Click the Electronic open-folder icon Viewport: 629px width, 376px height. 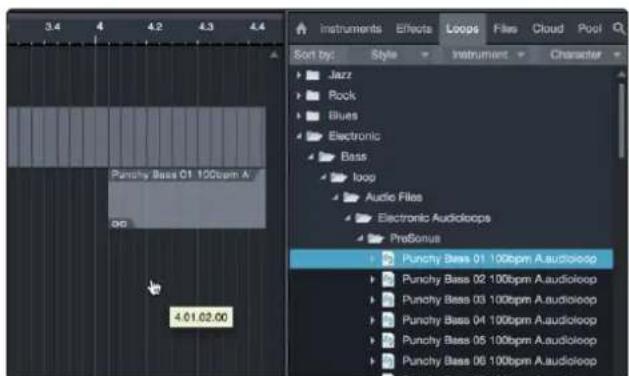pos(314,136)
